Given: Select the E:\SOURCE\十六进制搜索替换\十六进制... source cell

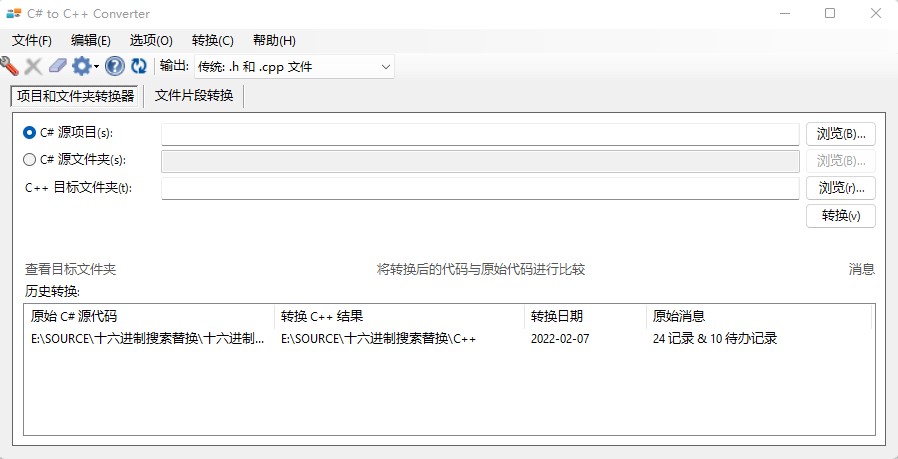Looking at the screenshot, I should tap(148, 339).
